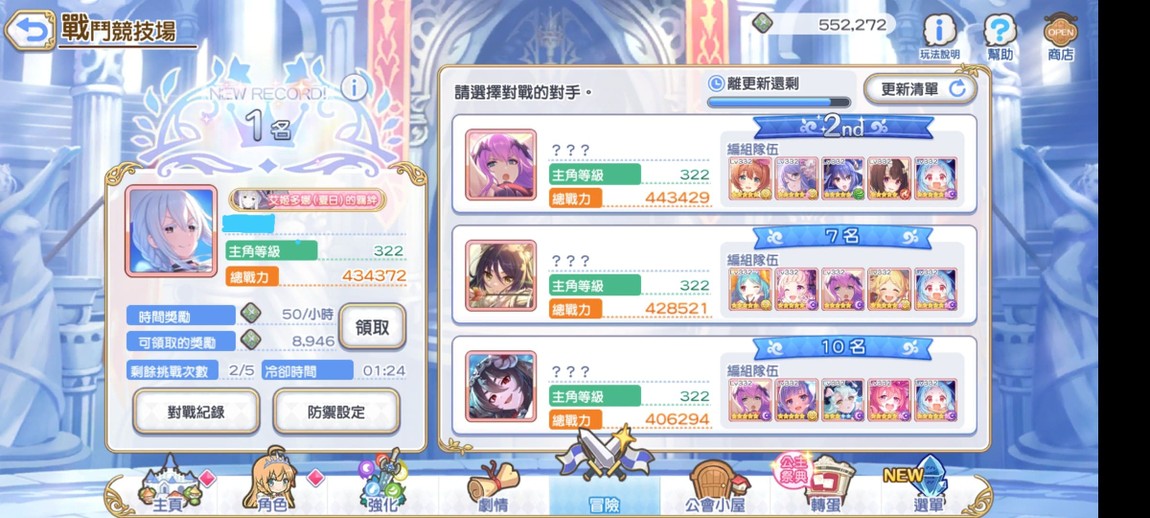
Task: Open 對戰紀錄 battle records
Action: [196, 412]
